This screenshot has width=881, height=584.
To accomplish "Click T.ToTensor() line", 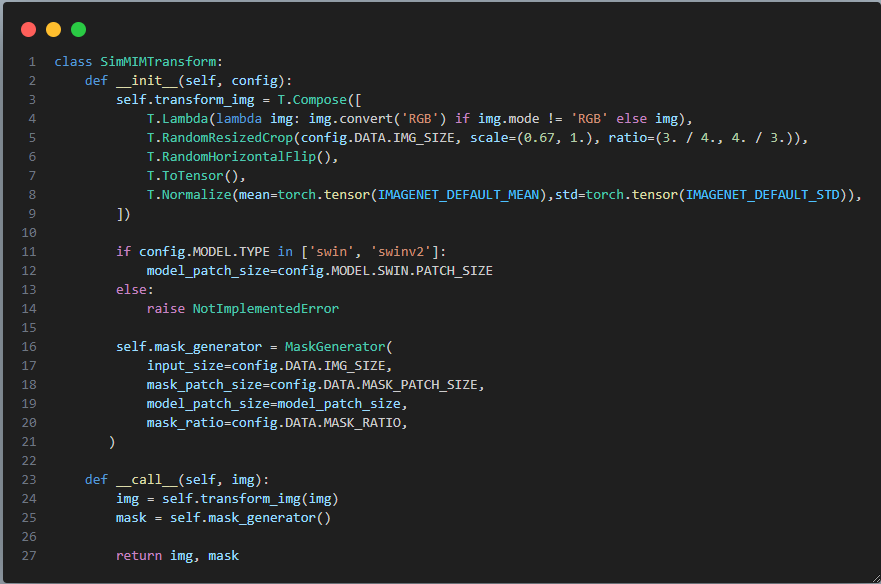I will tap(196, 176).
